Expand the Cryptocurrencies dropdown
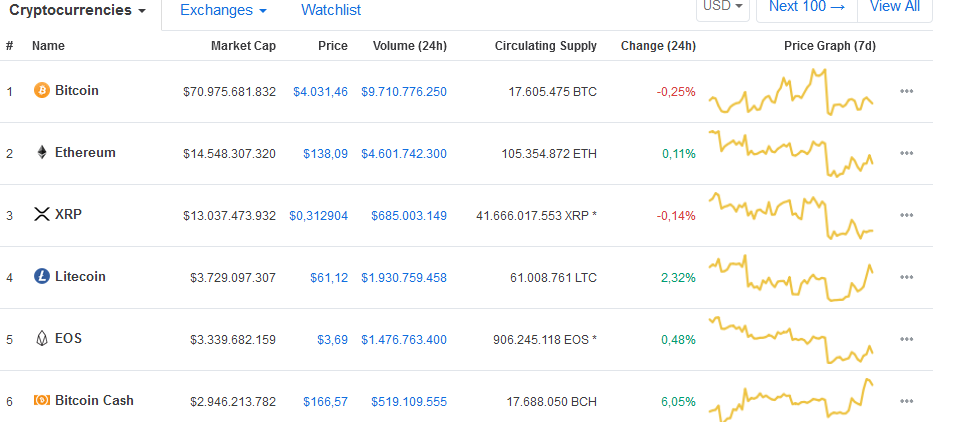Screen dimensions: 955x422 pos(77,10)
